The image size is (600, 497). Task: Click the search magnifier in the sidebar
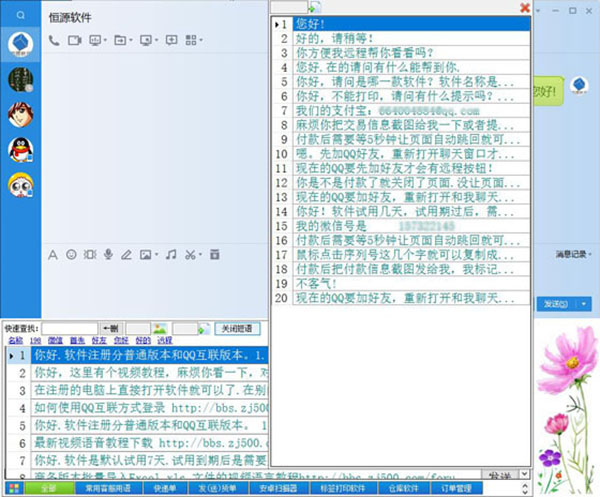coord(20,15)
